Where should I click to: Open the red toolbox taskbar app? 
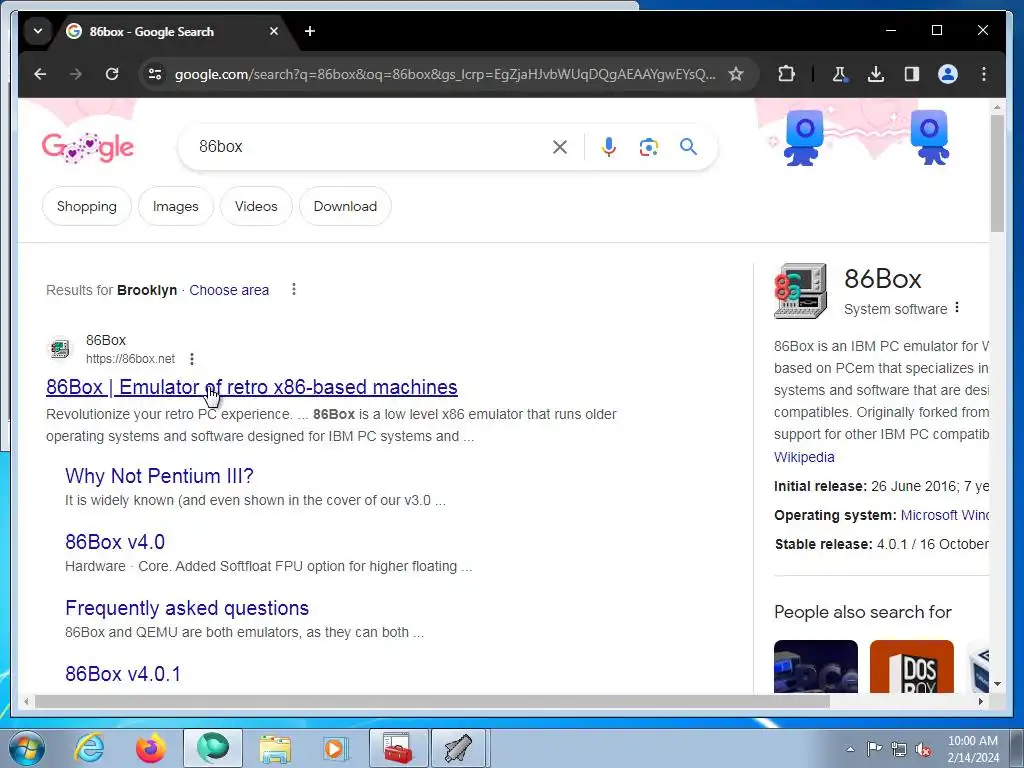(398, 748)
